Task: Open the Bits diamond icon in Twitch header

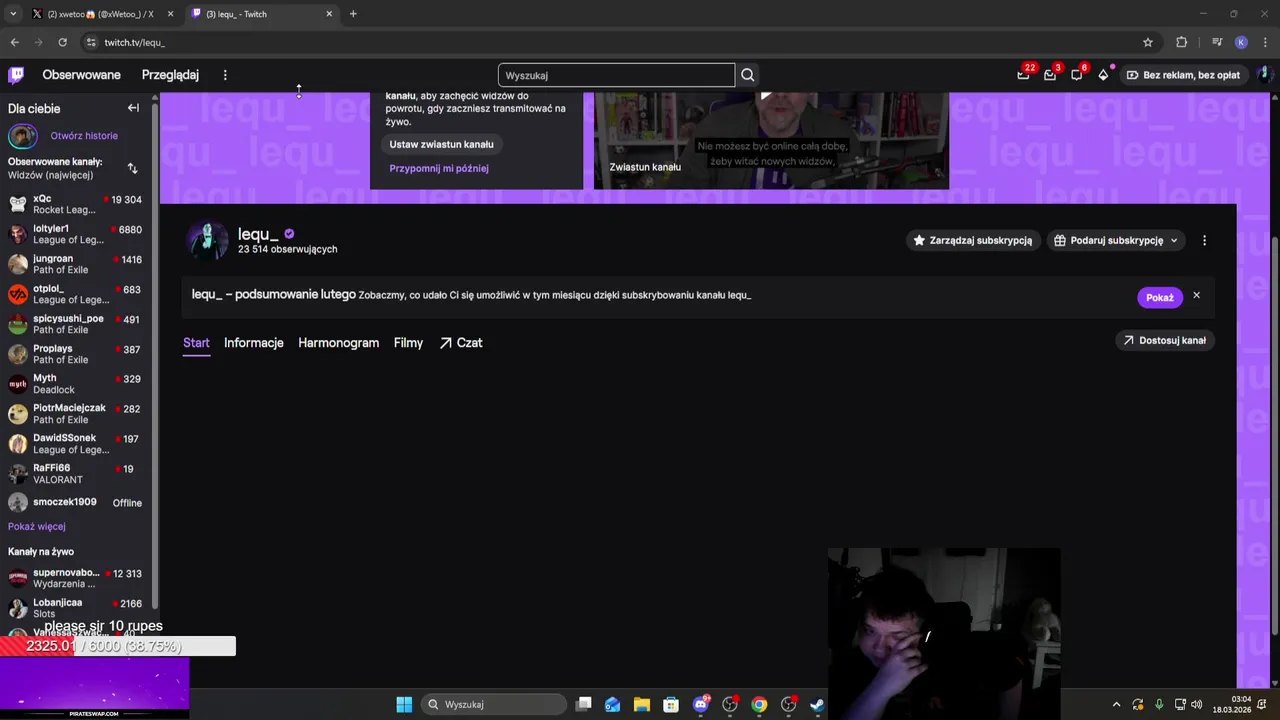Action: [1103, 75]
